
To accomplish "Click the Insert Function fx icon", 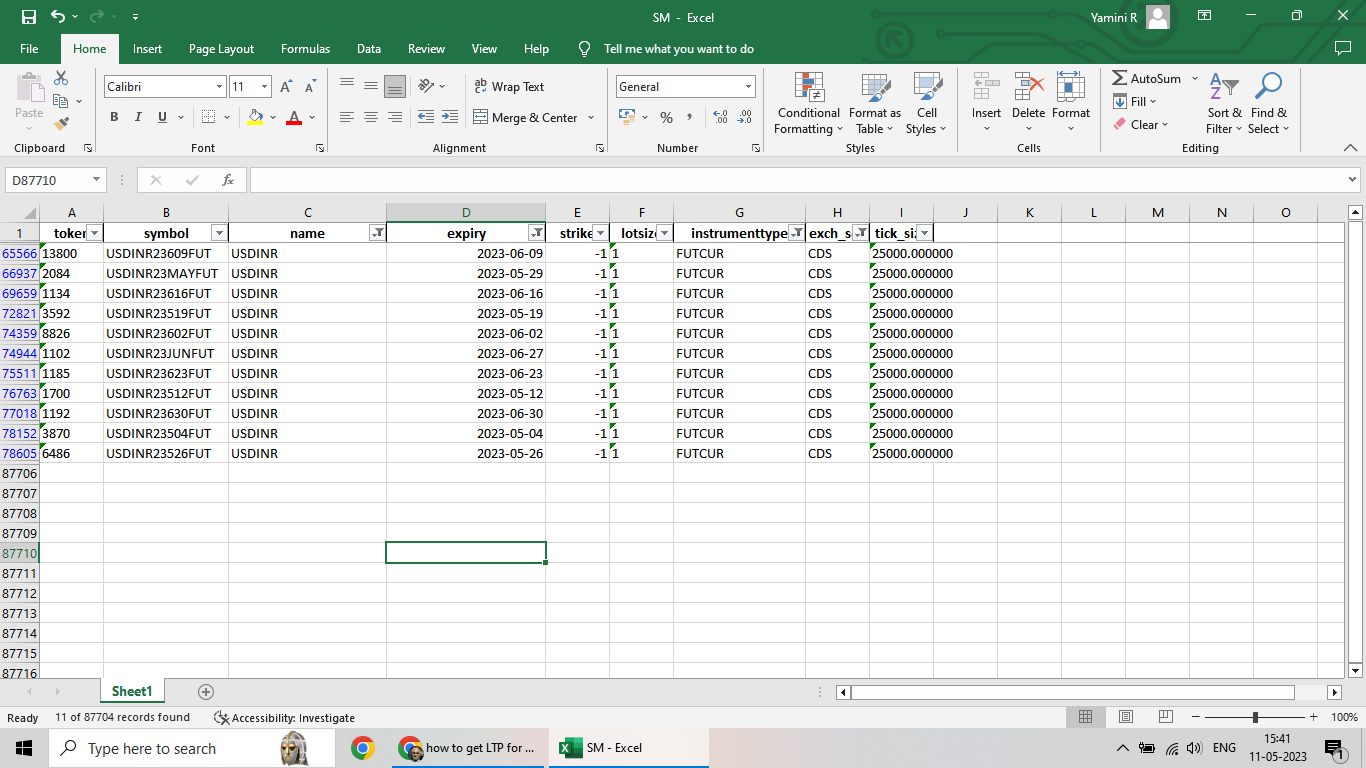I will click(x=228, y=180).
